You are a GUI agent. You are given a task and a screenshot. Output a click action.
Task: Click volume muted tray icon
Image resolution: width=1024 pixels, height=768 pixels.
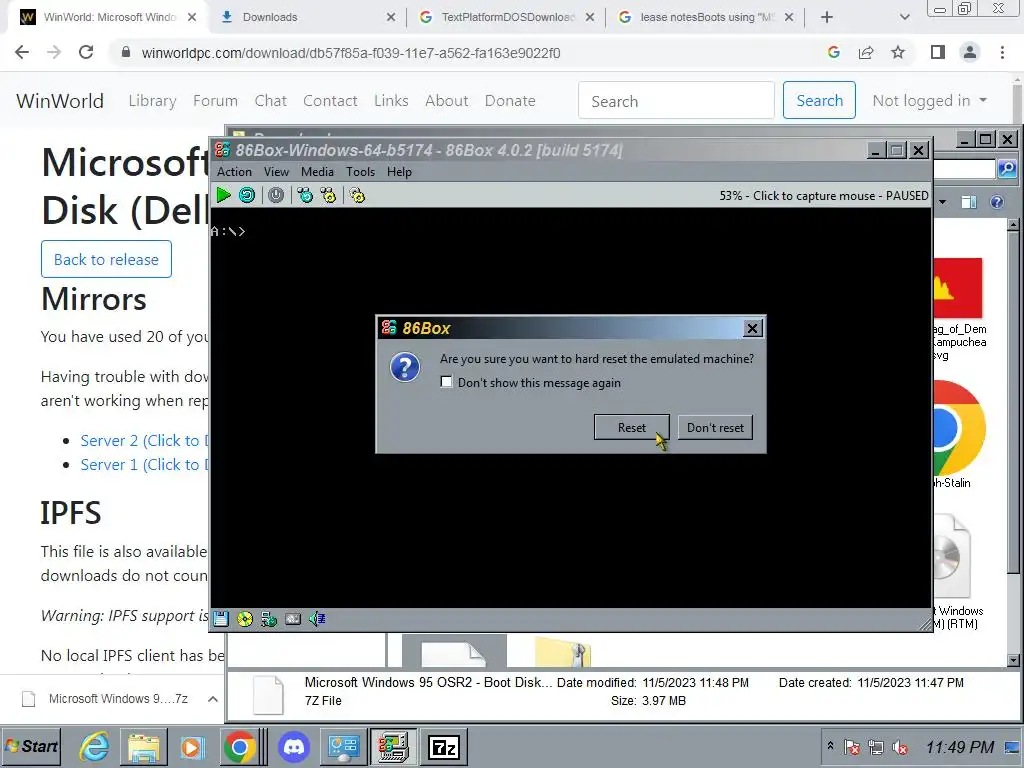(900, 747)
